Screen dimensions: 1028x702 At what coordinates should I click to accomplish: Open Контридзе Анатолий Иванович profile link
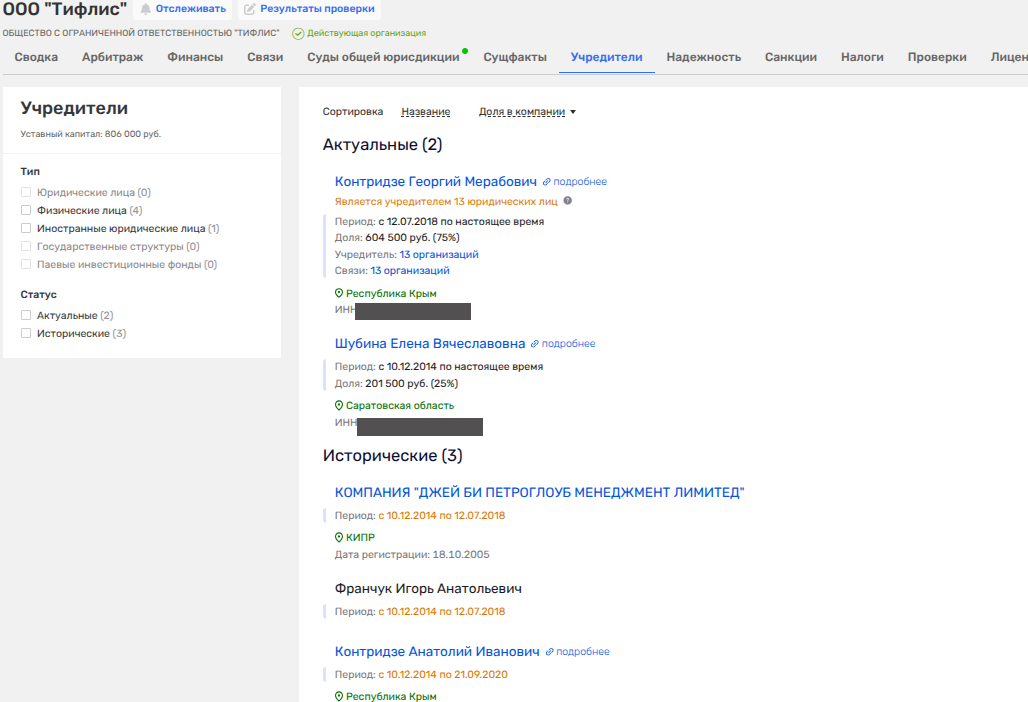[x=437, y=652]
